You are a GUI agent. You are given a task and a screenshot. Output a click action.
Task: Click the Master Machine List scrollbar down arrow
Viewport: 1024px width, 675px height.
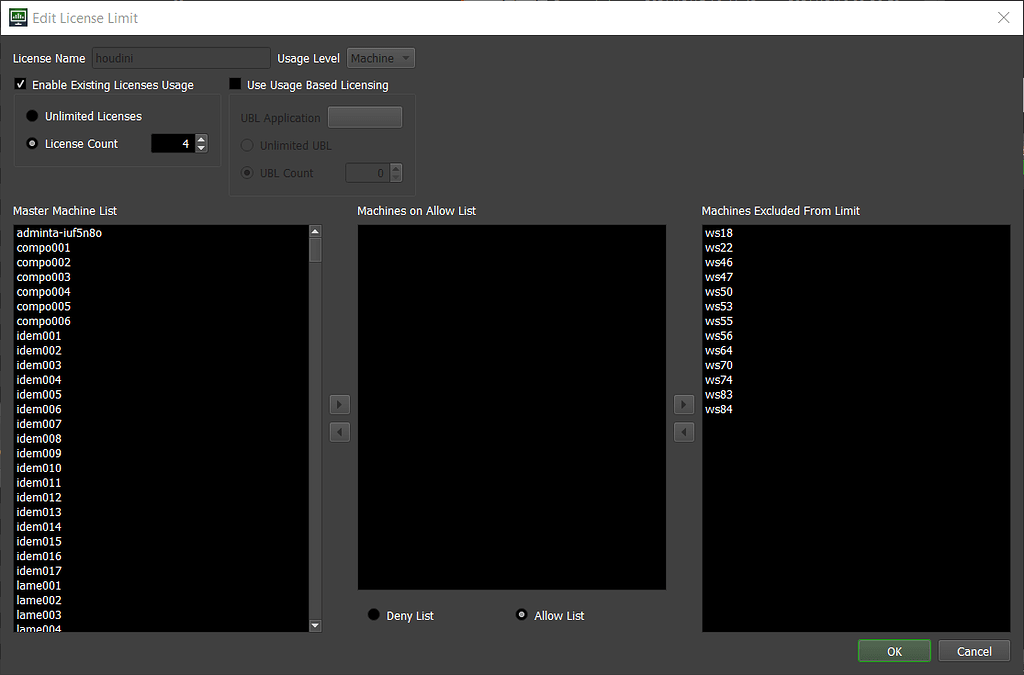(x=315, y=625)
